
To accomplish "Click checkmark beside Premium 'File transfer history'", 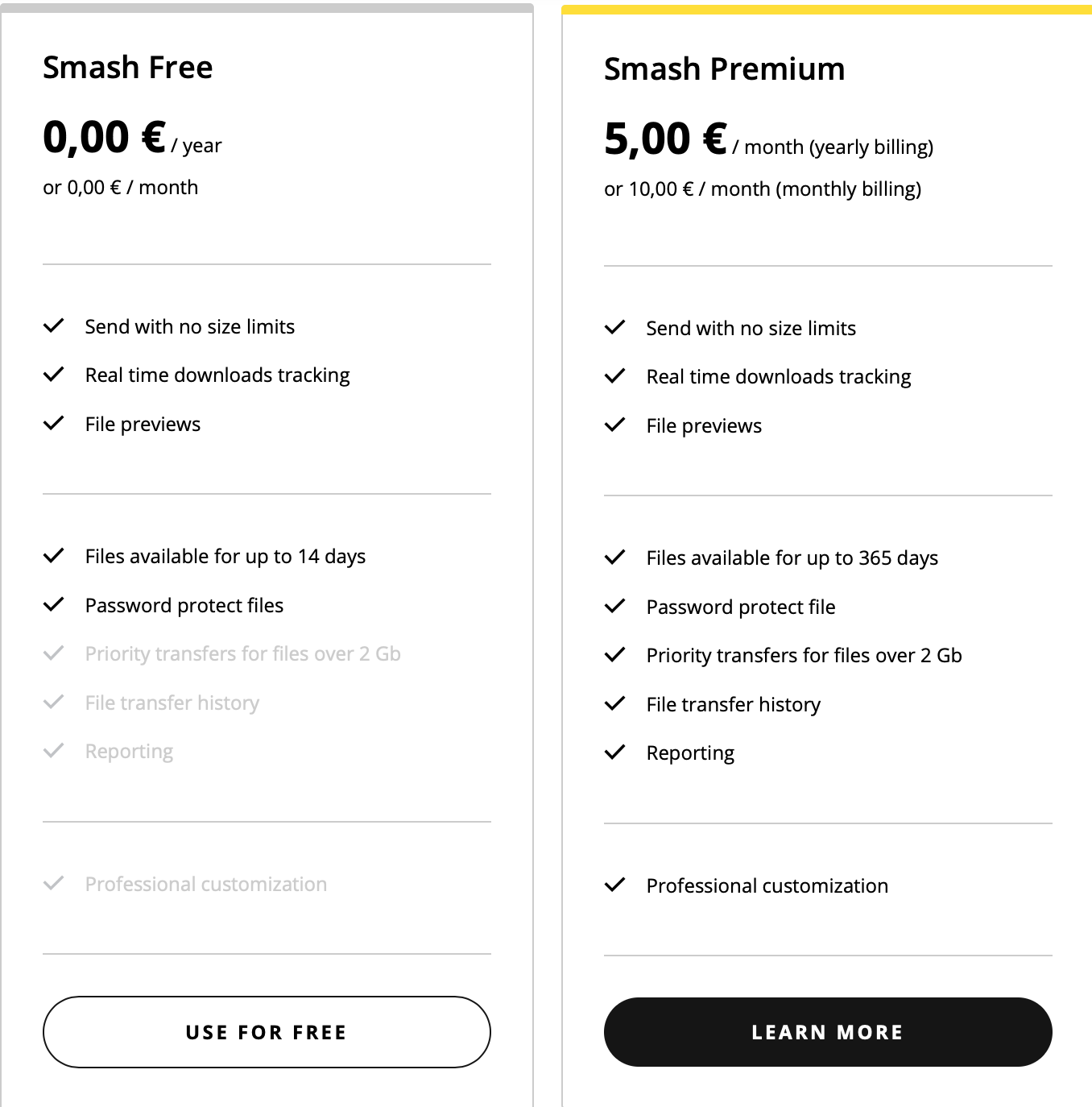I will pos(614,704).
